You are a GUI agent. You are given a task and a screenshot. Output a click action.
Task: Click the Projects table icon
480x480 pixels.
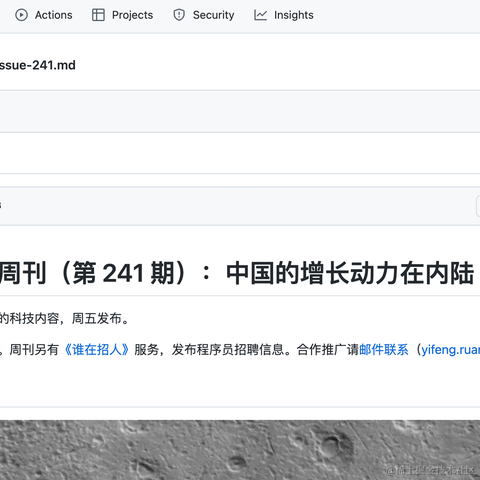pos(98,15)
